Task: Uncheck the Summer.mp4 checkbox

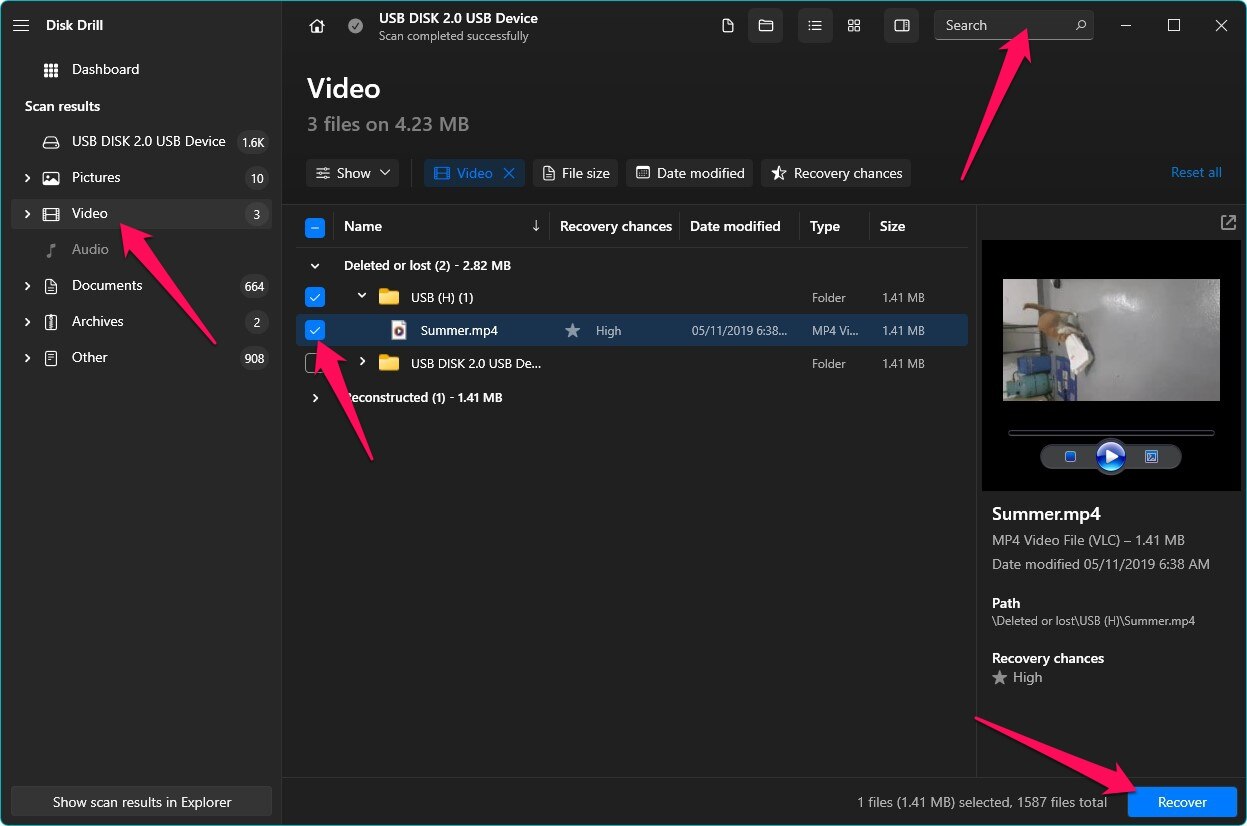Action: click(x=315, y=330)
